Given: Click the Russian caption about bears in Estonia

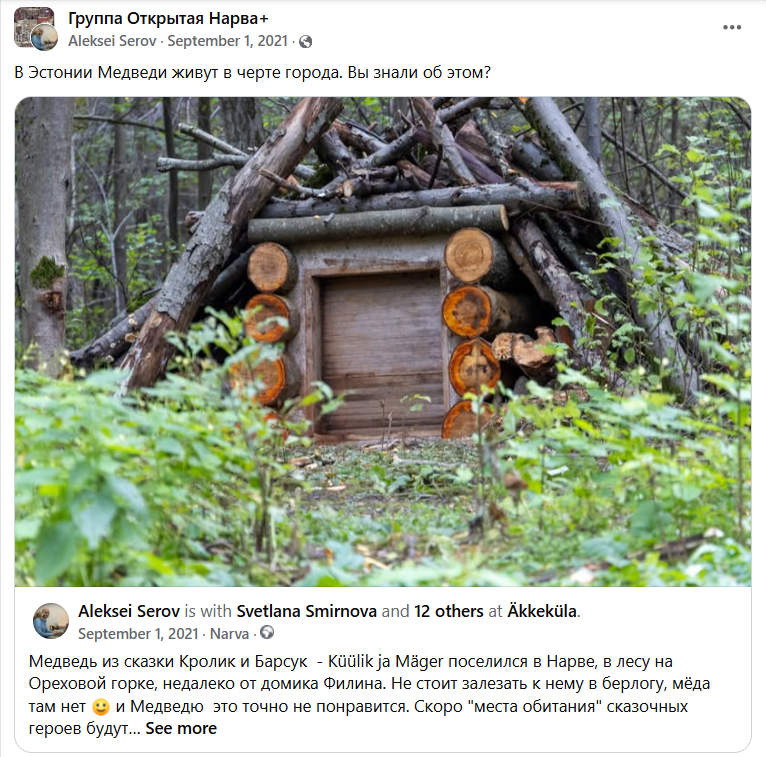Looking at the screenshot, I should click(252, 72).
